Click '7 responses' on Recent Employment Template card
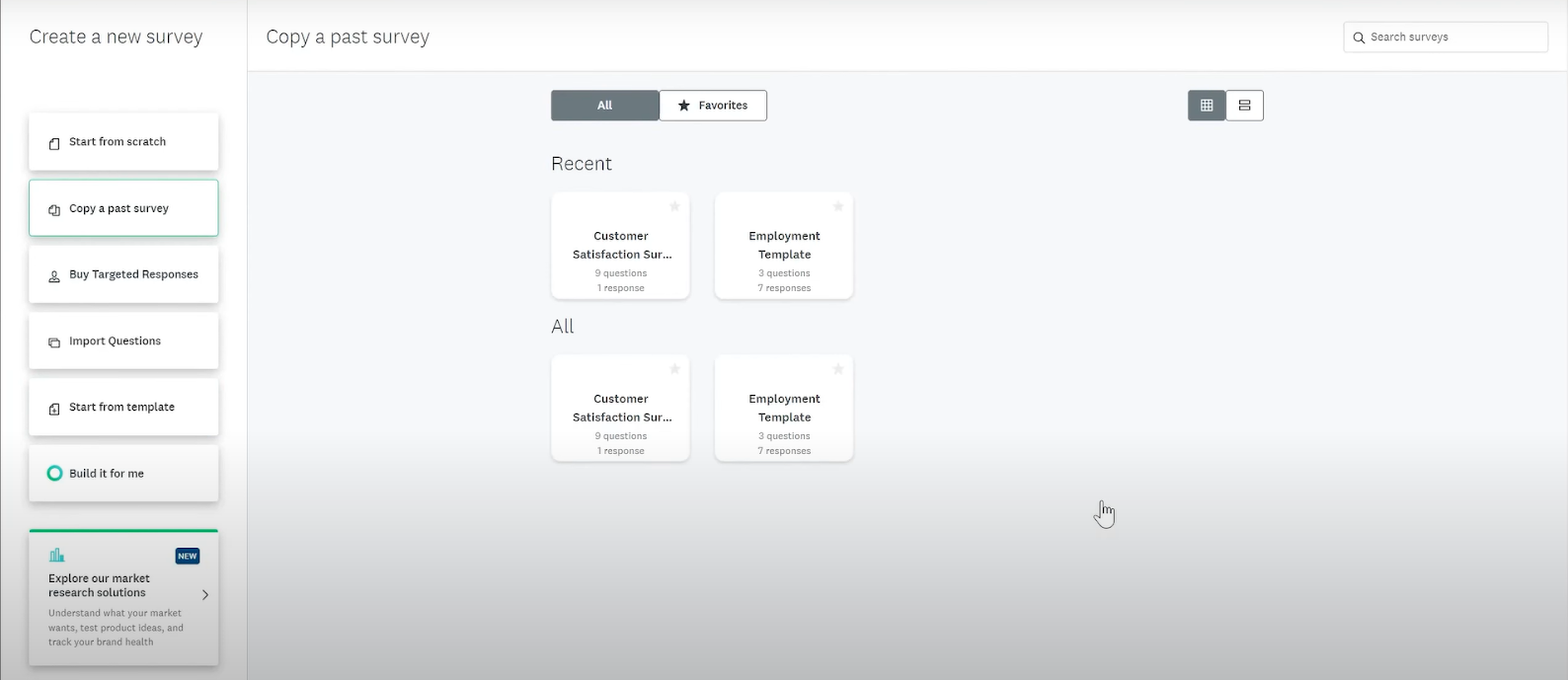The width and height of the screenshot is (1568, 680). click(784, 288)
